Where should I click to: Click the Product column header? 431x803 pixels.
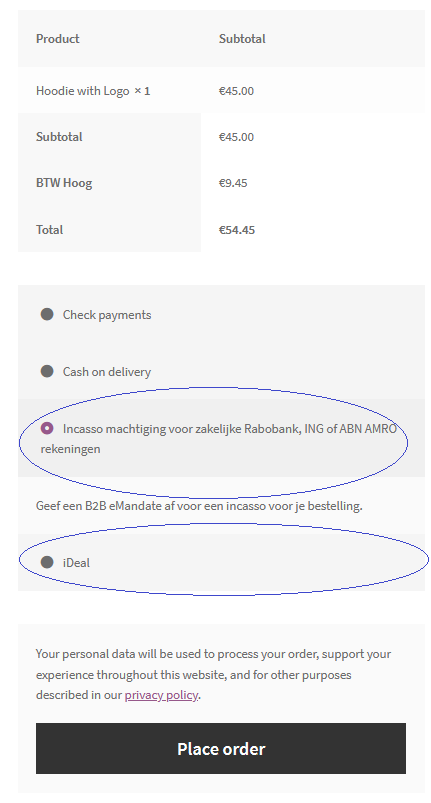[58, 39]
